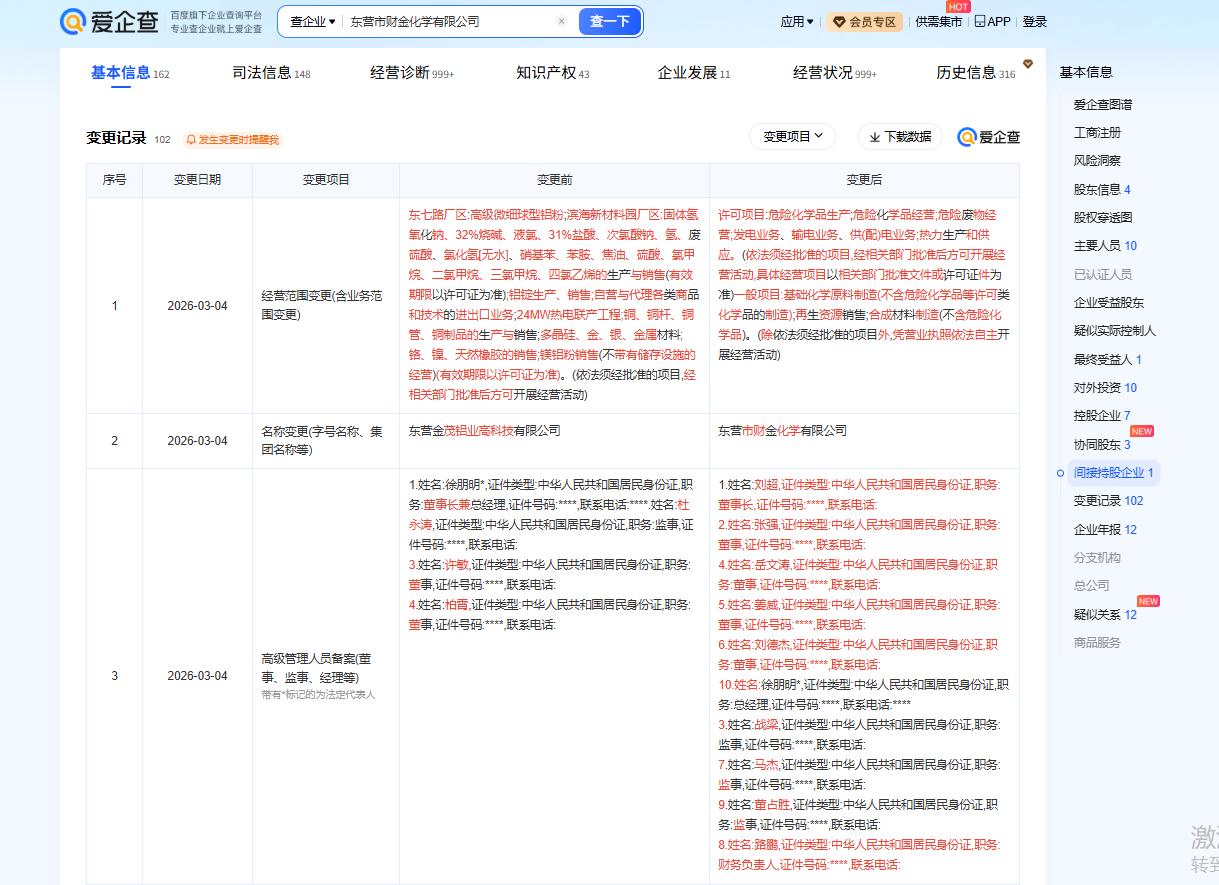Open the 查企业 search type dropdown

pos(312,21)
